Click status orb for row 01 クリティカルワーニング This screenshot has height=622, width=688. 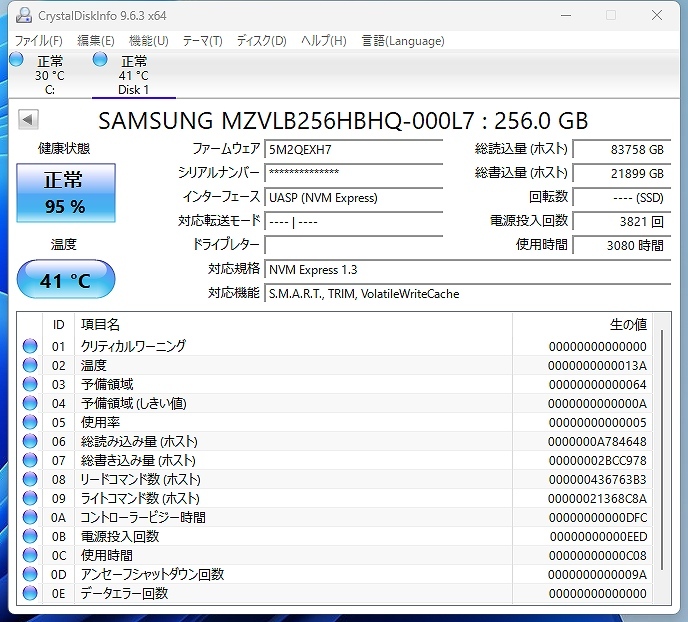30,346
